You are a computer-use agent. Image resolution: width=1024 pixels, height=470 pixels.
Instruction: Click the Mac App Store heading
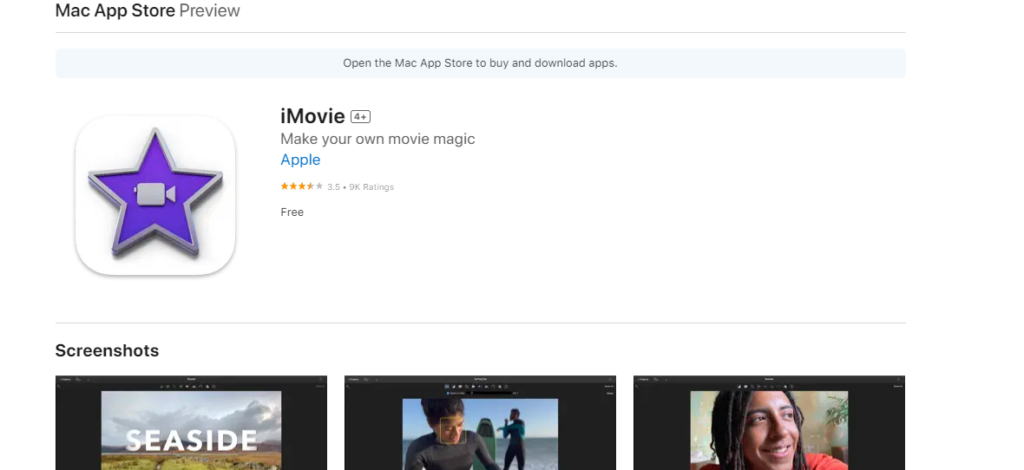(x=115, y=10)
